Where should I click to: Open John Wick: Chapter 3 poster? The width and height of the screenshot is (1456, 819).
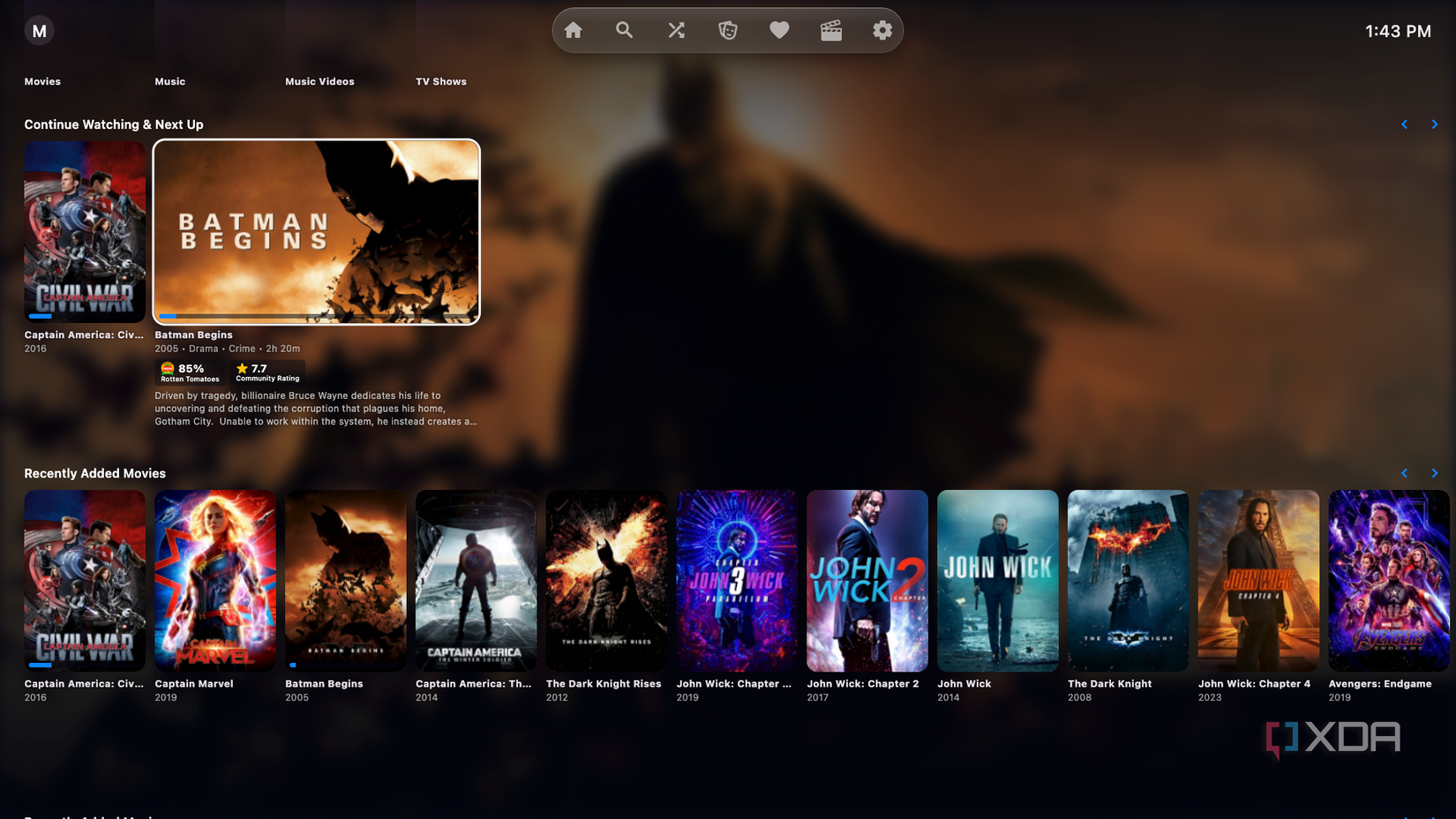point(737,581)
